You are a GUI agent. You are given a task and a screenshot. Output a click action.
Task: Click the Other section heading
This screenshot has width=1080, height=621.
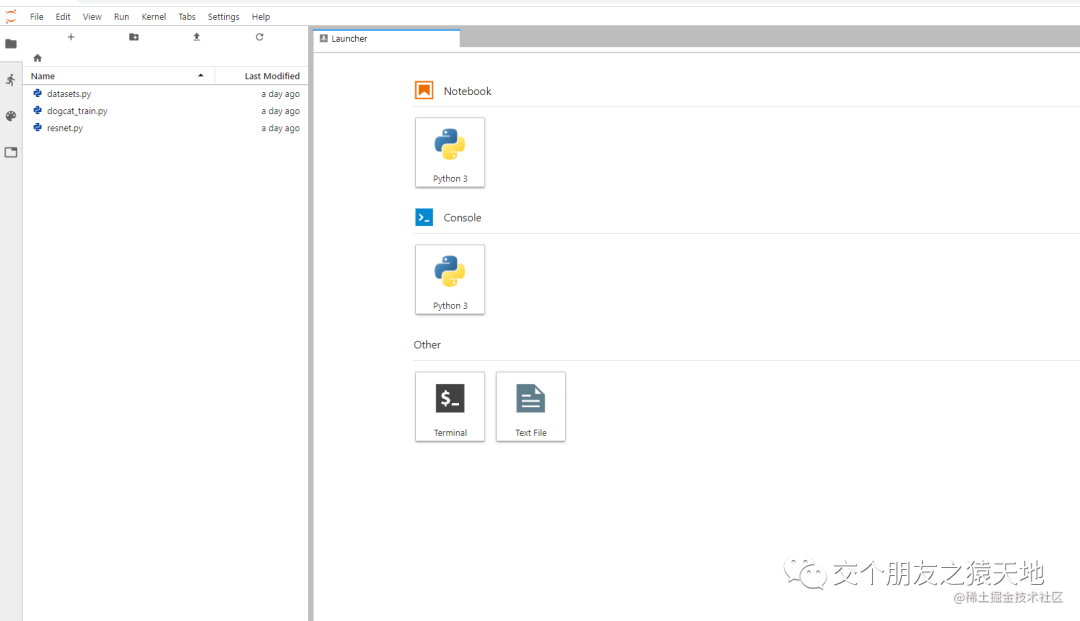coord(427,345)
